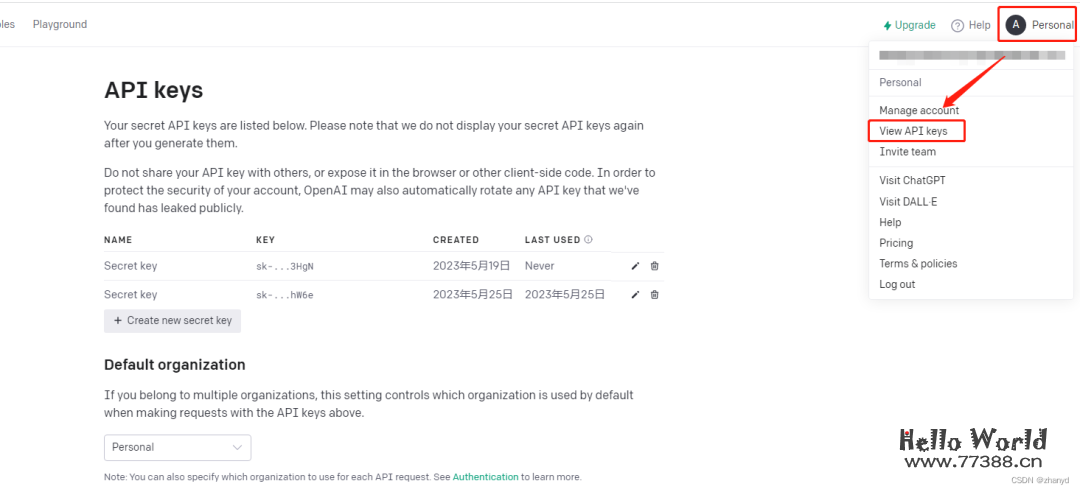1080x492 pixels.
Task: Choose Manage account in the menu
Action: [x=918, y=110]
